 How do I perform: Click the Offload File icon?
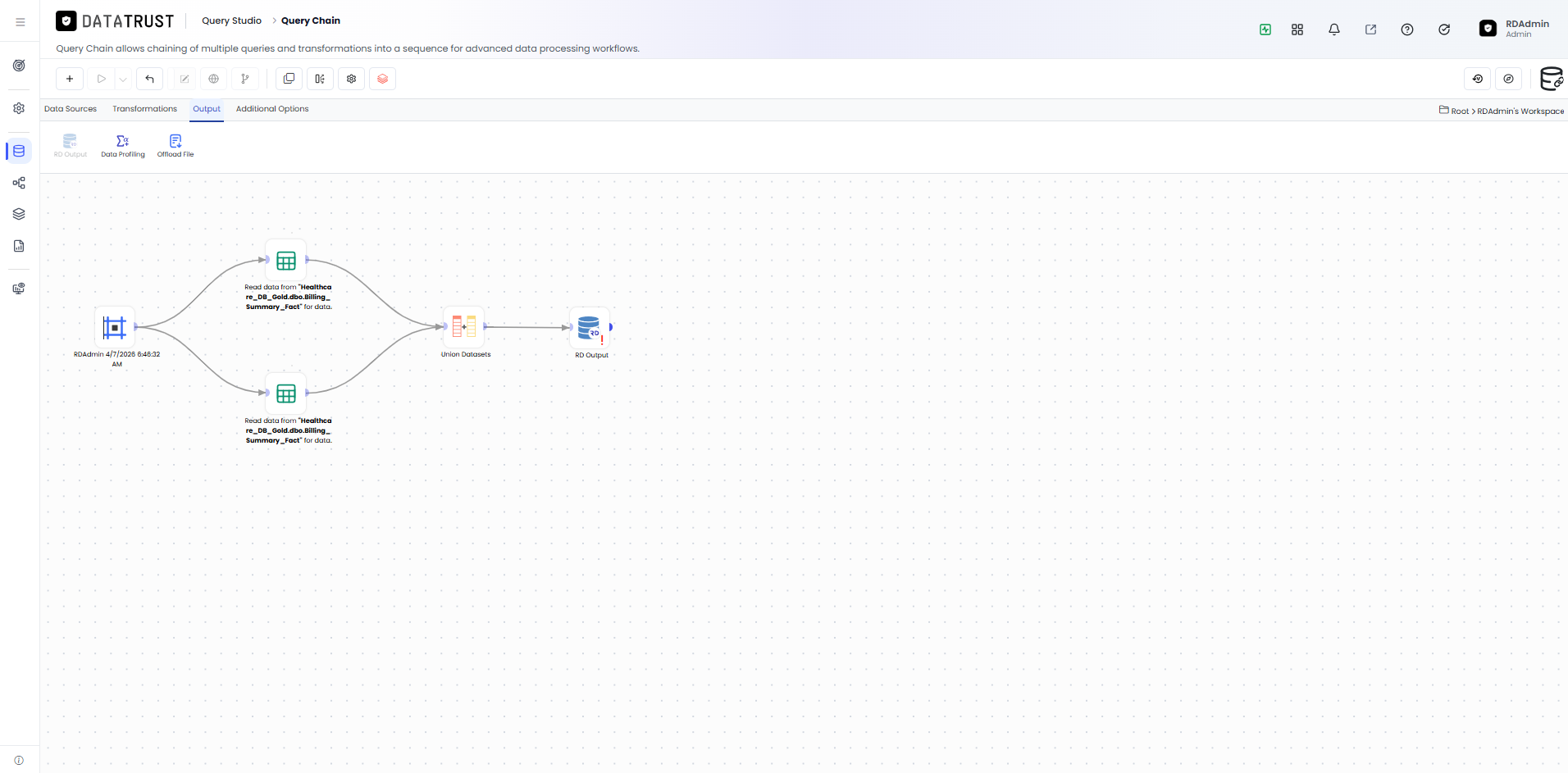coord(175,141)
